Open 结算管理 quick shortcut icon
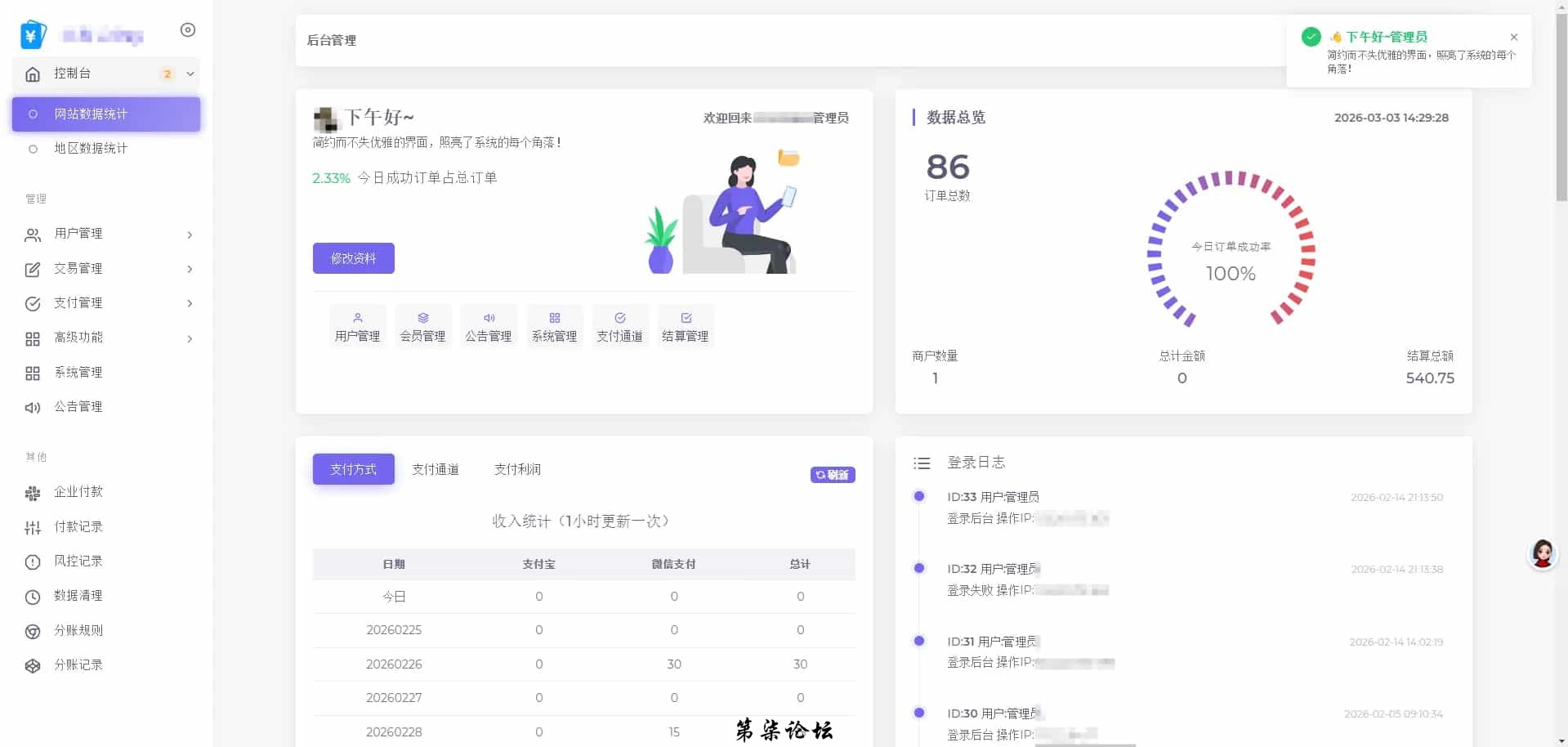This screenshot has width=1568, height=747. (686, 319)
